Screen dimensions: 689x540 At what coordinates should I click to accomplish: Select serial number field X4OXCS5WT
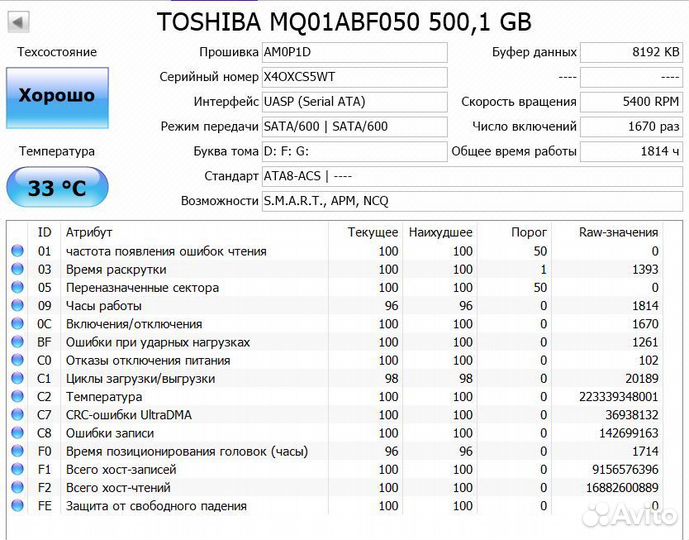coord(355,77)
